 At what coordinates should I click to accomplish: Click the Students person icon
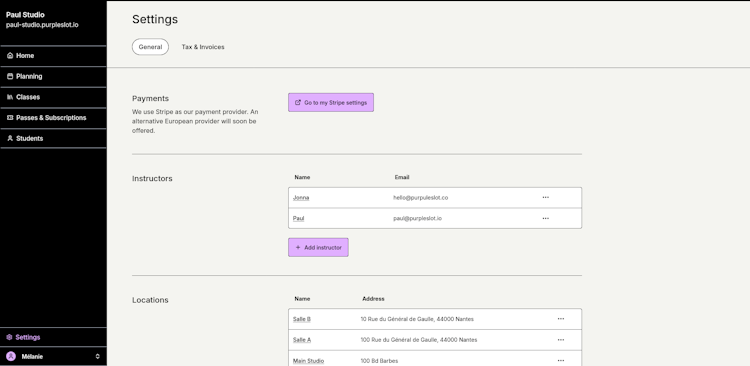click(10, 138)
